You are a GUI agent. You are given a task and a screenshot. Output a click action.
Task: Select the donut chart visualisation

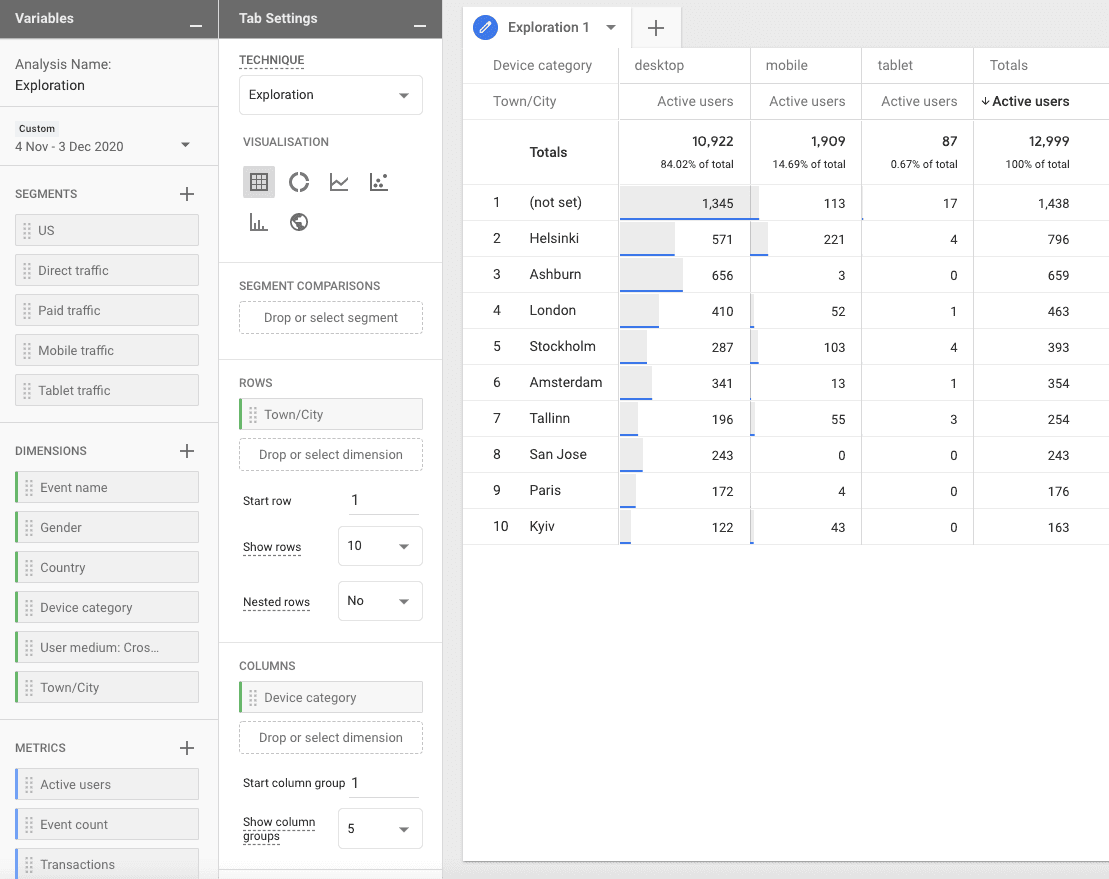coord(299,182)
